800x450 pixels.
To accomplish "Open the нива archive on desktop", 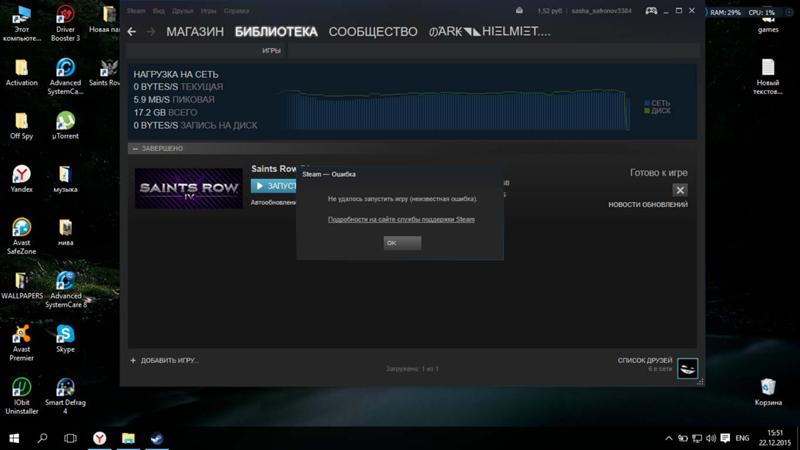I will click(65, 232).
